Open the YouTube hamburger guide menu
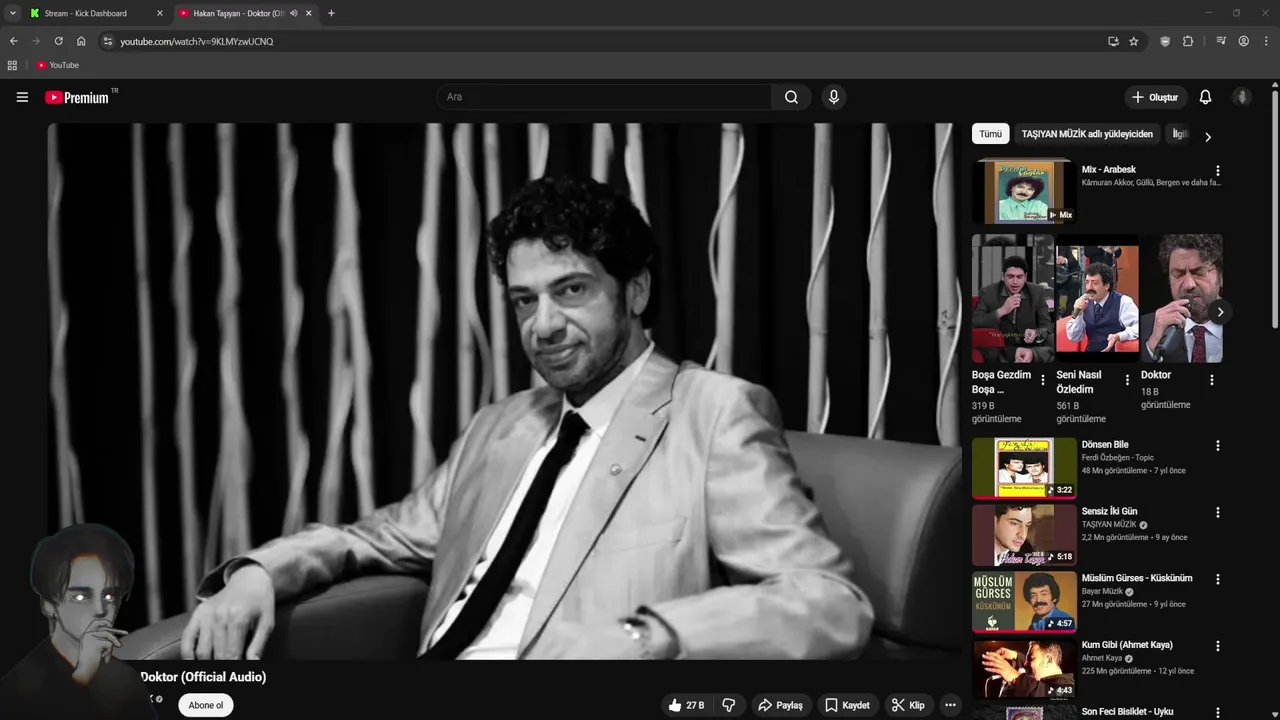 [22, 97]
